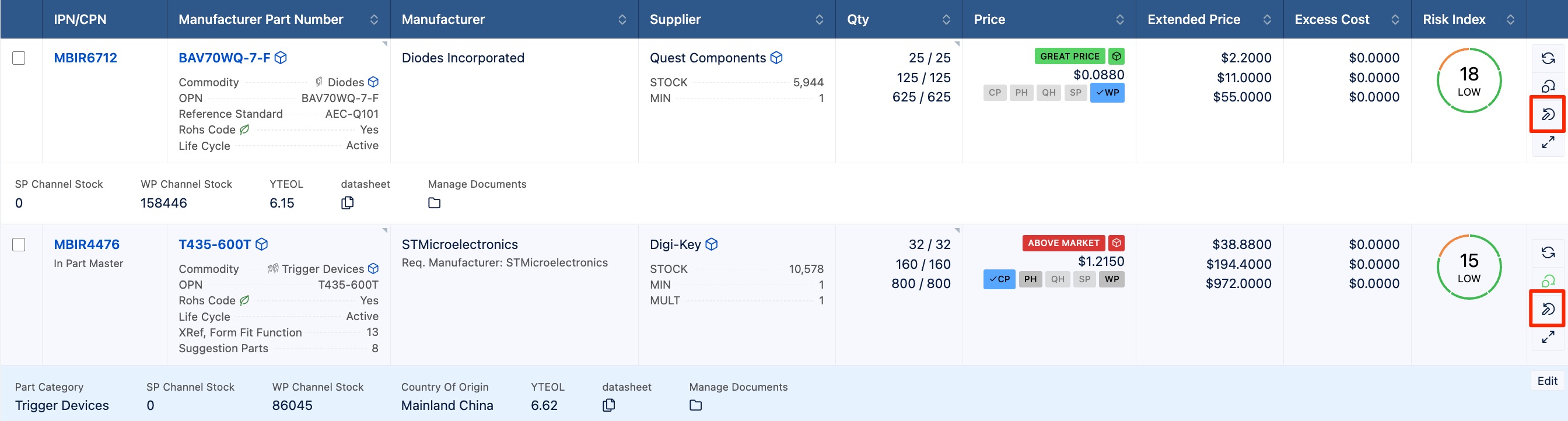Open the MBIR6712 part link
Screen dimensions: 1568x421
(x=85, y=58)
